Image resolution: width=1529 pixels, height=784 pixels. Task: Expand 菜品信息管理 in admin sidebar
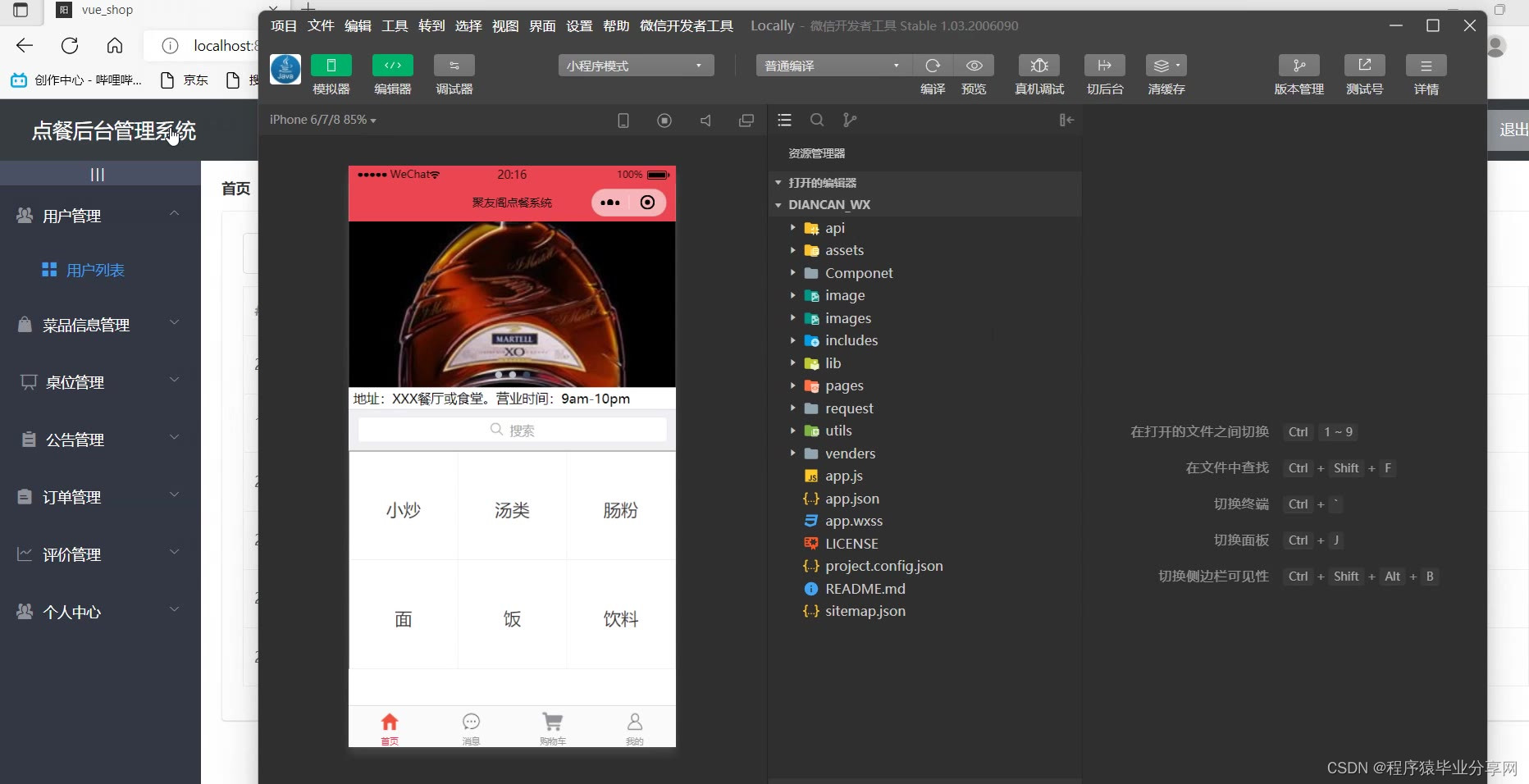point(100,325)
